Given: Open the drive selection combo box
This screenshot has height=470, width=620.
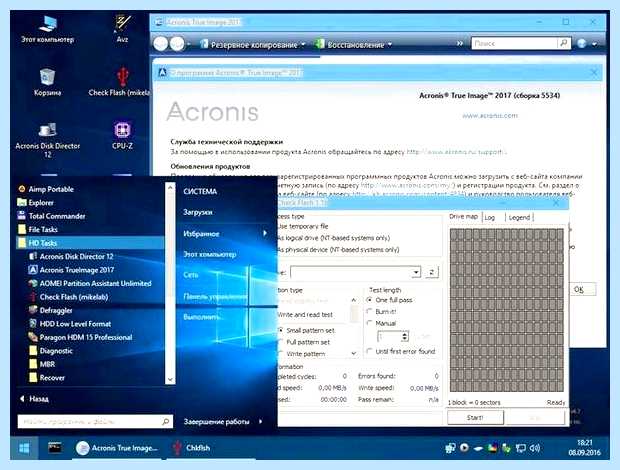Looking at the screenshot, I should coord(355,272).
